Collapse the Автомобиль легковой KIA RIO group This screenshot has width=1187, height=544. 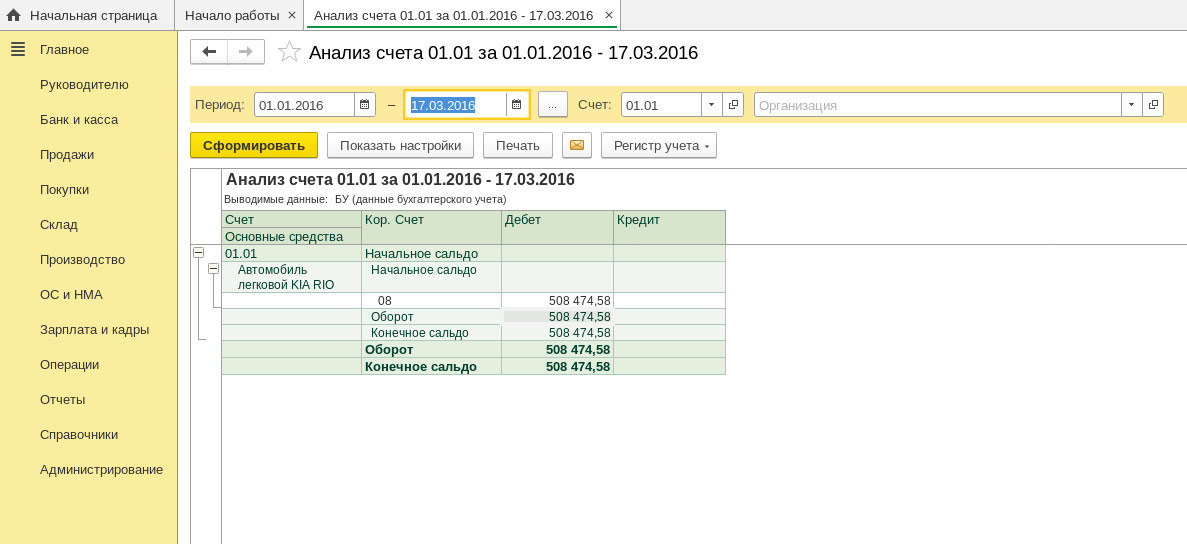[213, 269]
